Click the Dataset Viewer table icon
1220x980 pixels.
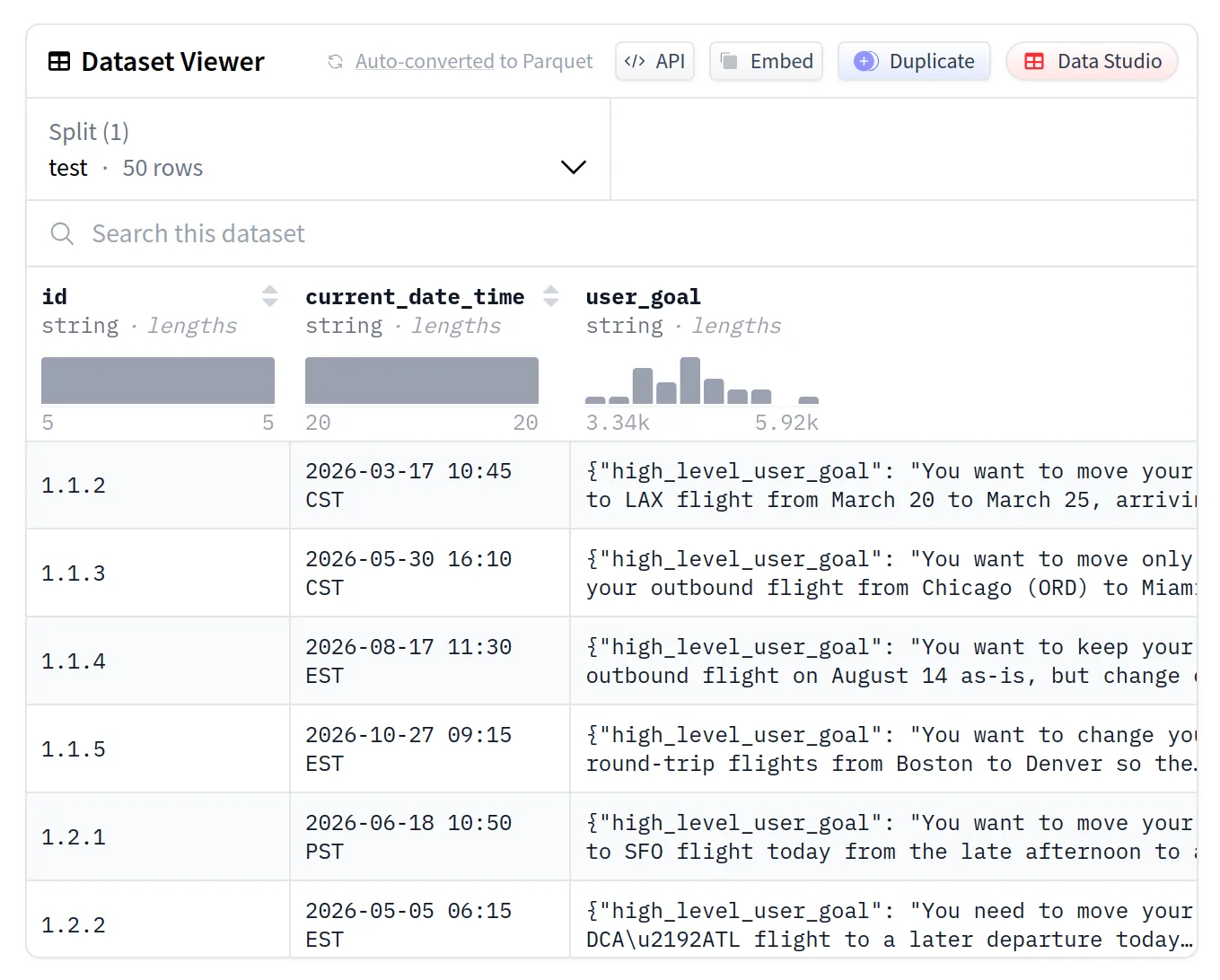point(59,61)
